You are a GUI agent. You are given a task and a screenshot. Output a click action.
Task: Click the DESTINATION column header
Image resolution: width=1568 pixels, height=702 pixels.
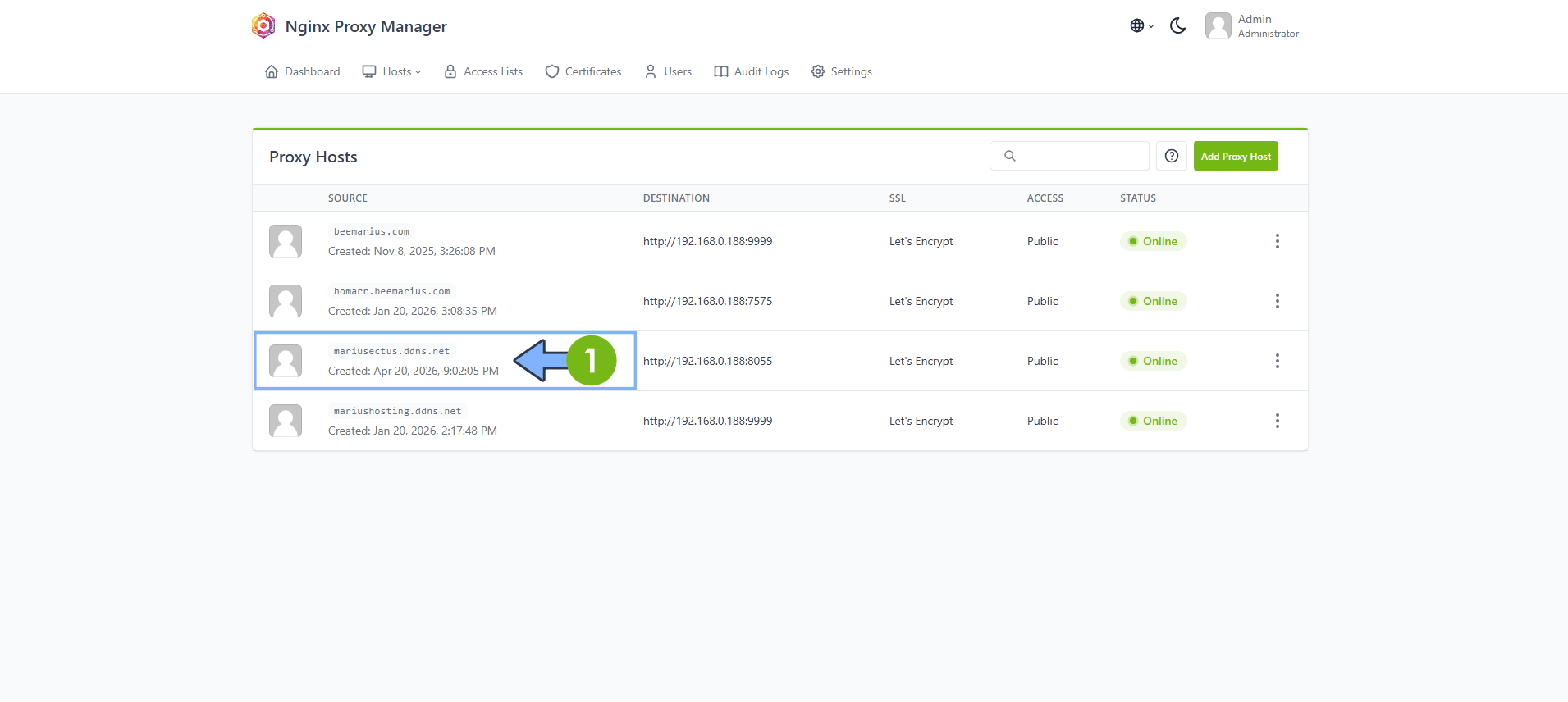(676, 198)
